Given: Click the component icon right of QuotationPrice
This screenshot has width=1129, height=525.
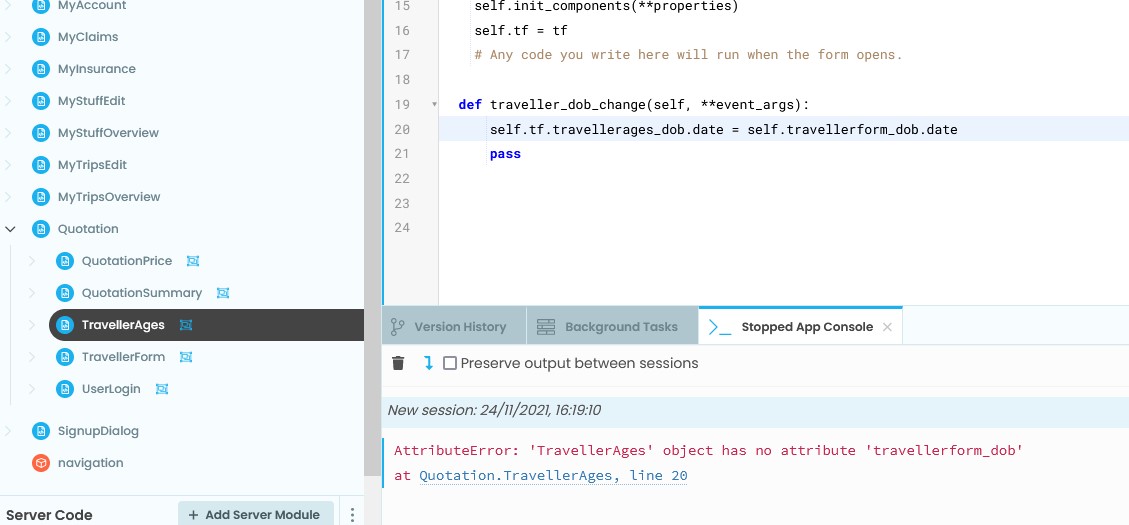Looking at the screenshot, I should coord(193,261).
